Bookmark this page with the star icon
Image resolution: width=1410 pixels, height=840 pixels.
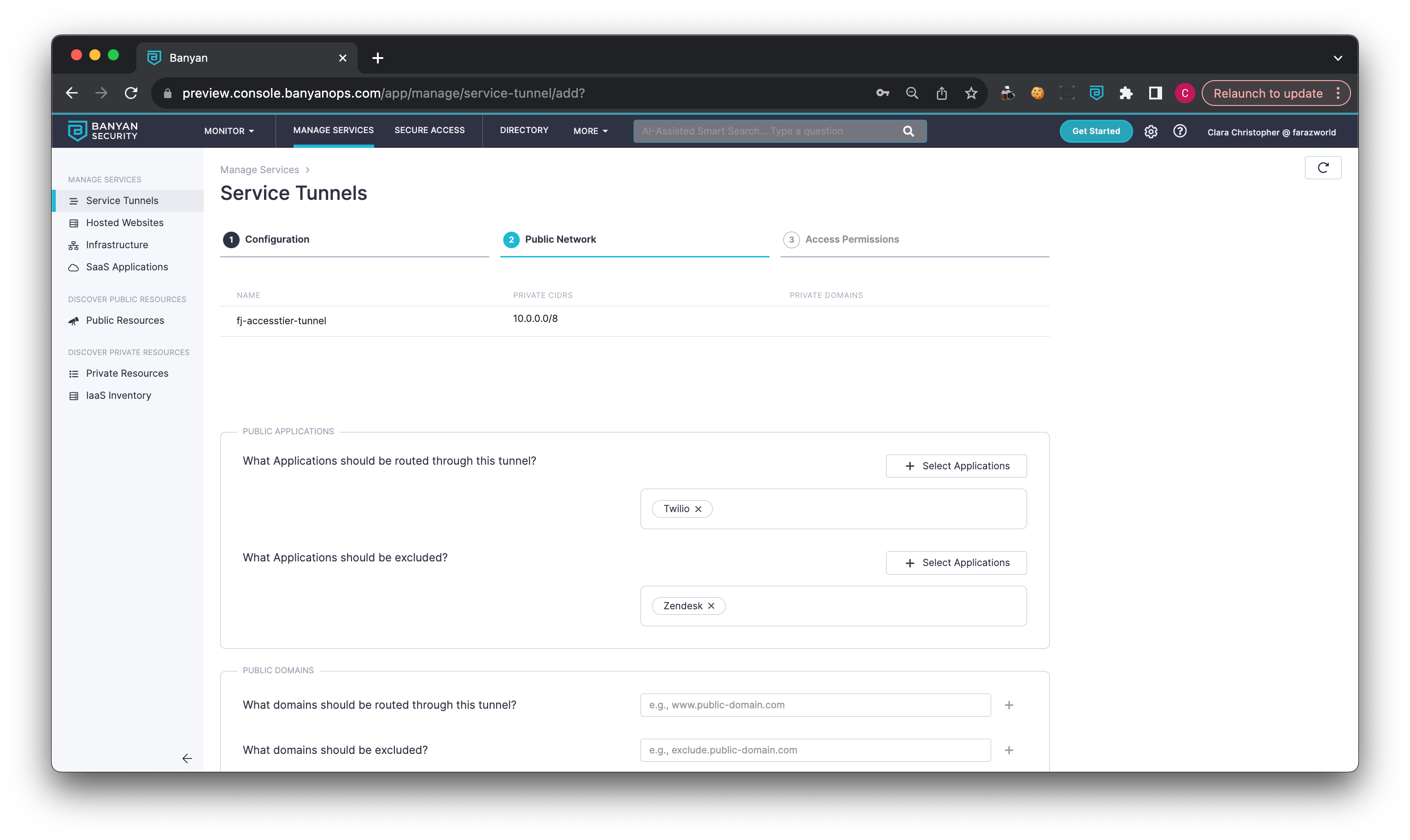click(x=970, y=93)
